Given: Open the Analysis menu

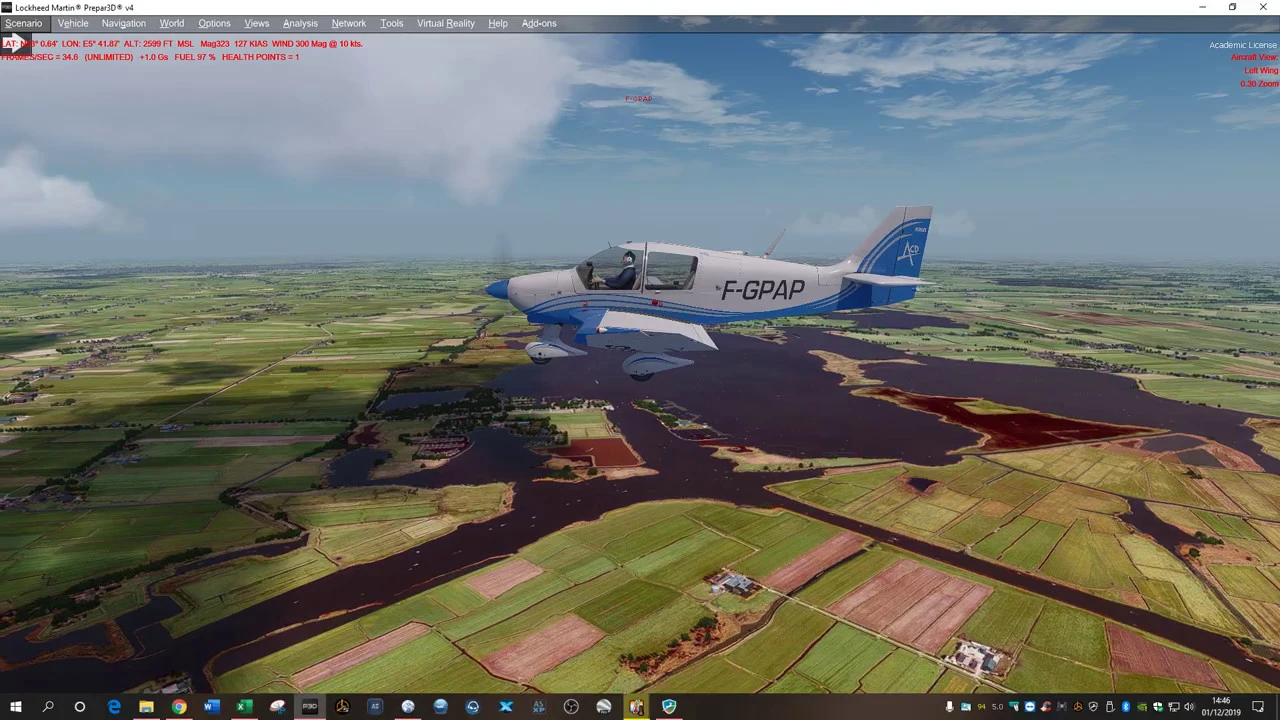Looking at the screenshot, I should (x=300, y=23).
